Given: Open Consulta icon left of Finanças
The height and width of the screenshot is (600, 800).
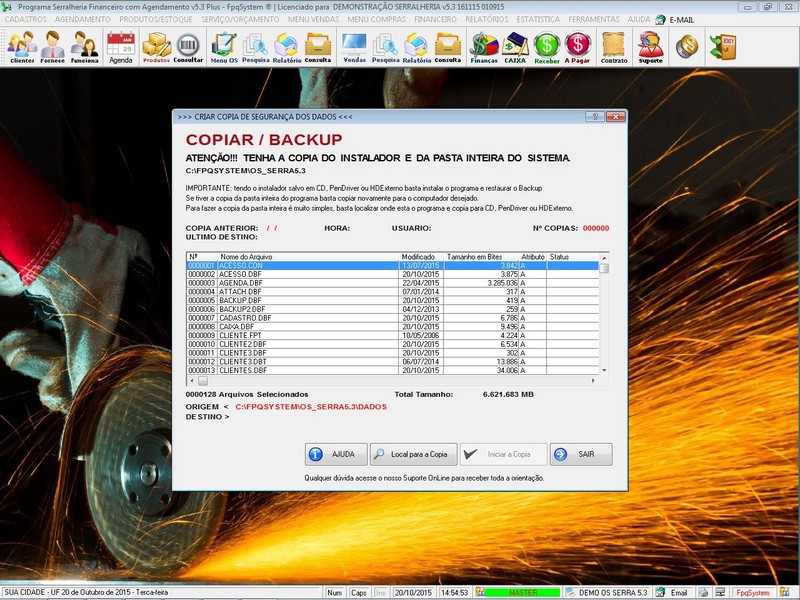Looking at the screenshot, I should (448, 47).
